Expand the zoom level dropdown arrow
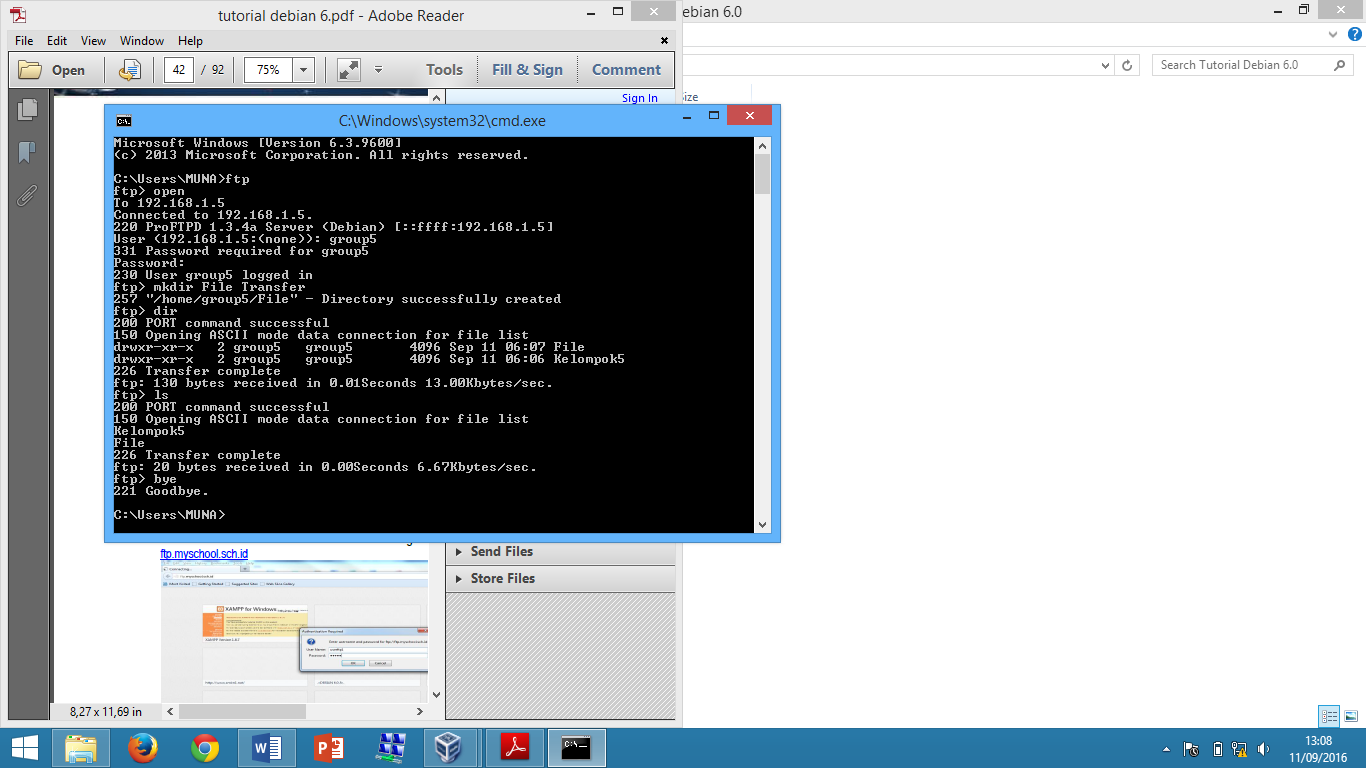The image size is (1366, 768). pyautogui.click(x=304, y=70)
